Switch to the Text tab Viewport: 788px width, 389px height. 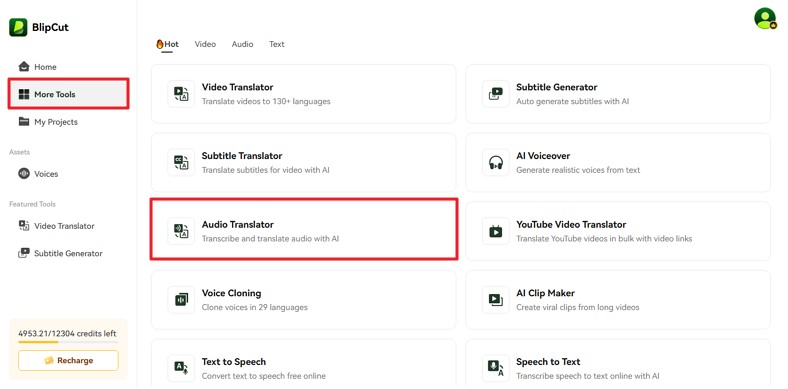(276, 44)
